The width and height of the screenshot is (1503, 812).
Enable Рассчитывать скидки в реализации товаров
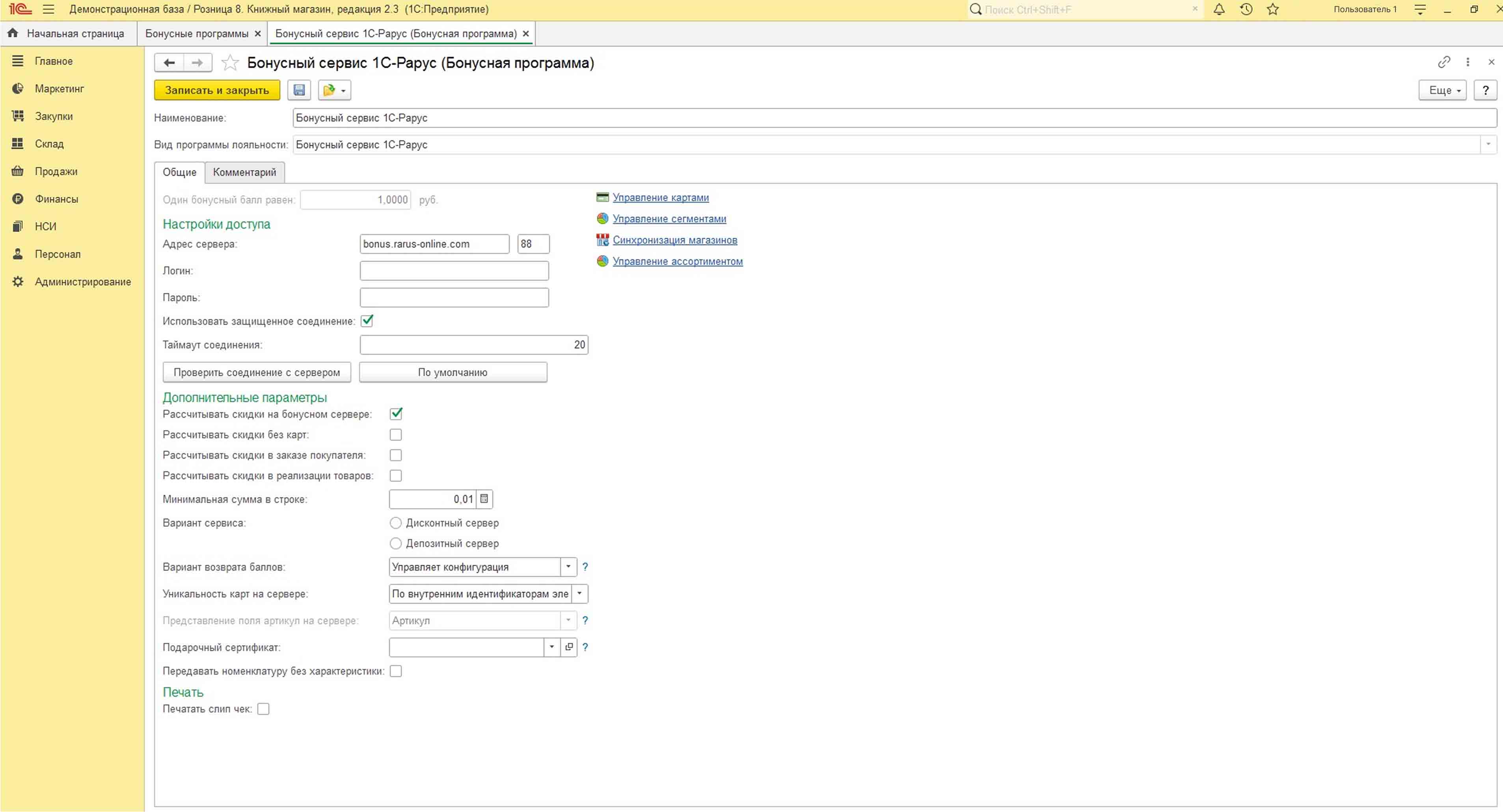(x=396, y=476)
